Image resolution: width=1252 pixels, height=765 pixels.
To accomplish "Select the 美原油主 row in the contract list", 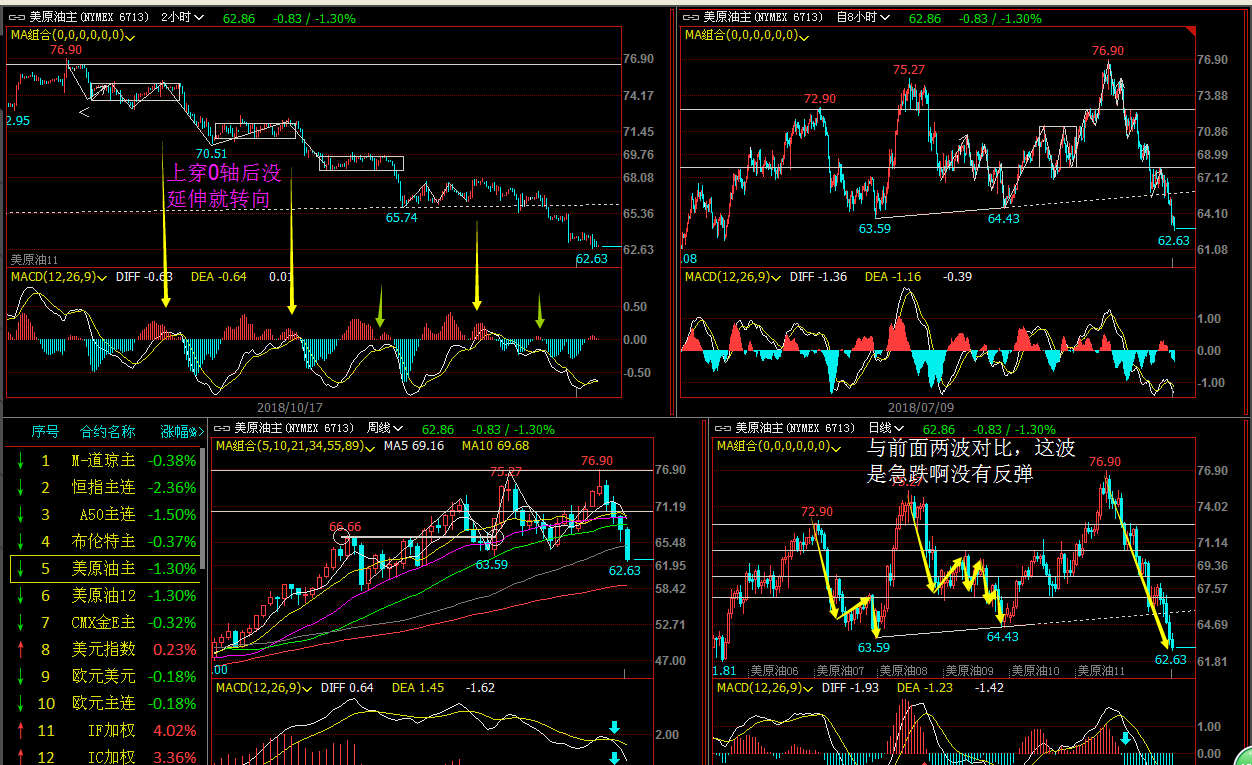I will point(105,568).
